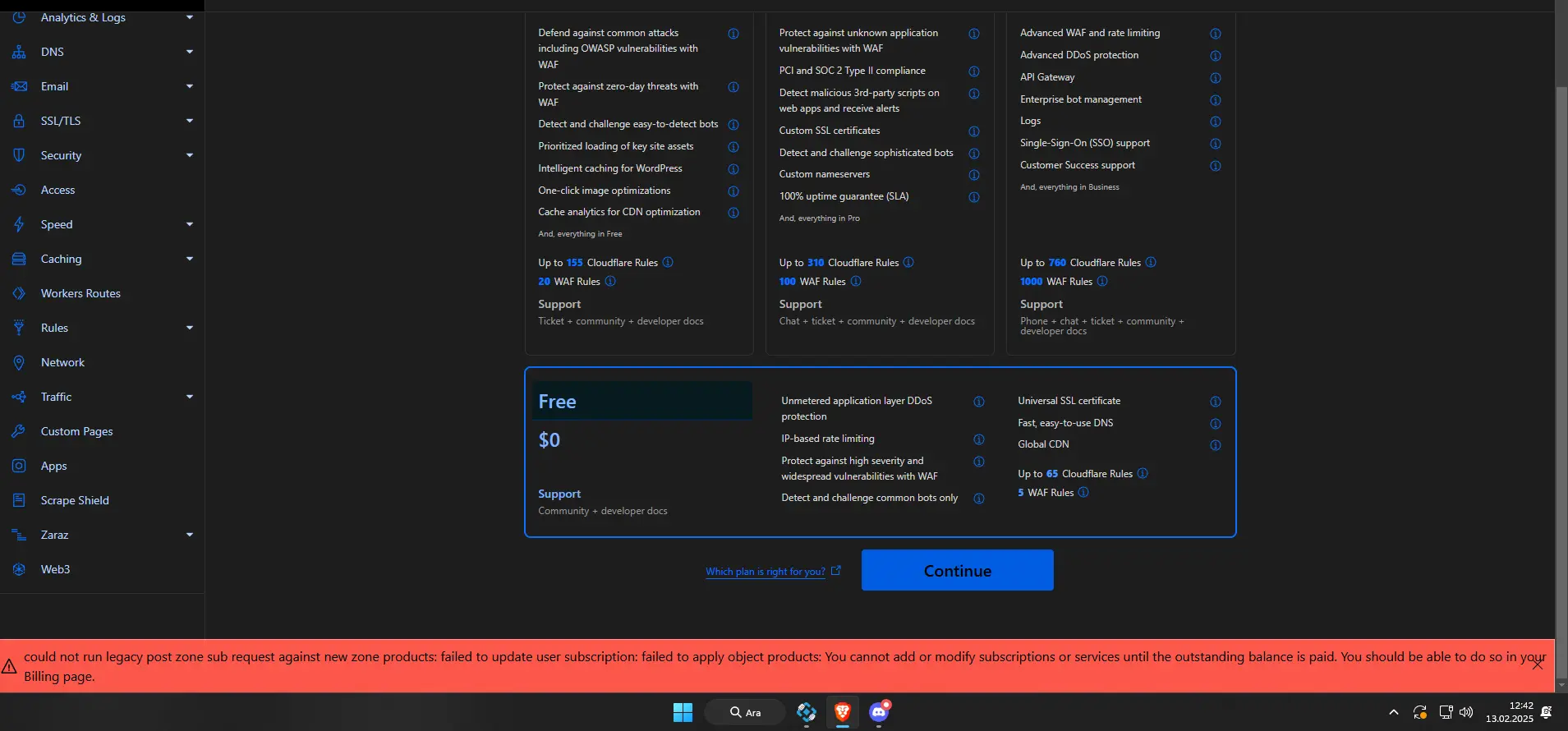Click the Security shield icon
Image resolution: width=1568 pixels, height=731 pixels.
pyautogui.click(x=19, y=155)
